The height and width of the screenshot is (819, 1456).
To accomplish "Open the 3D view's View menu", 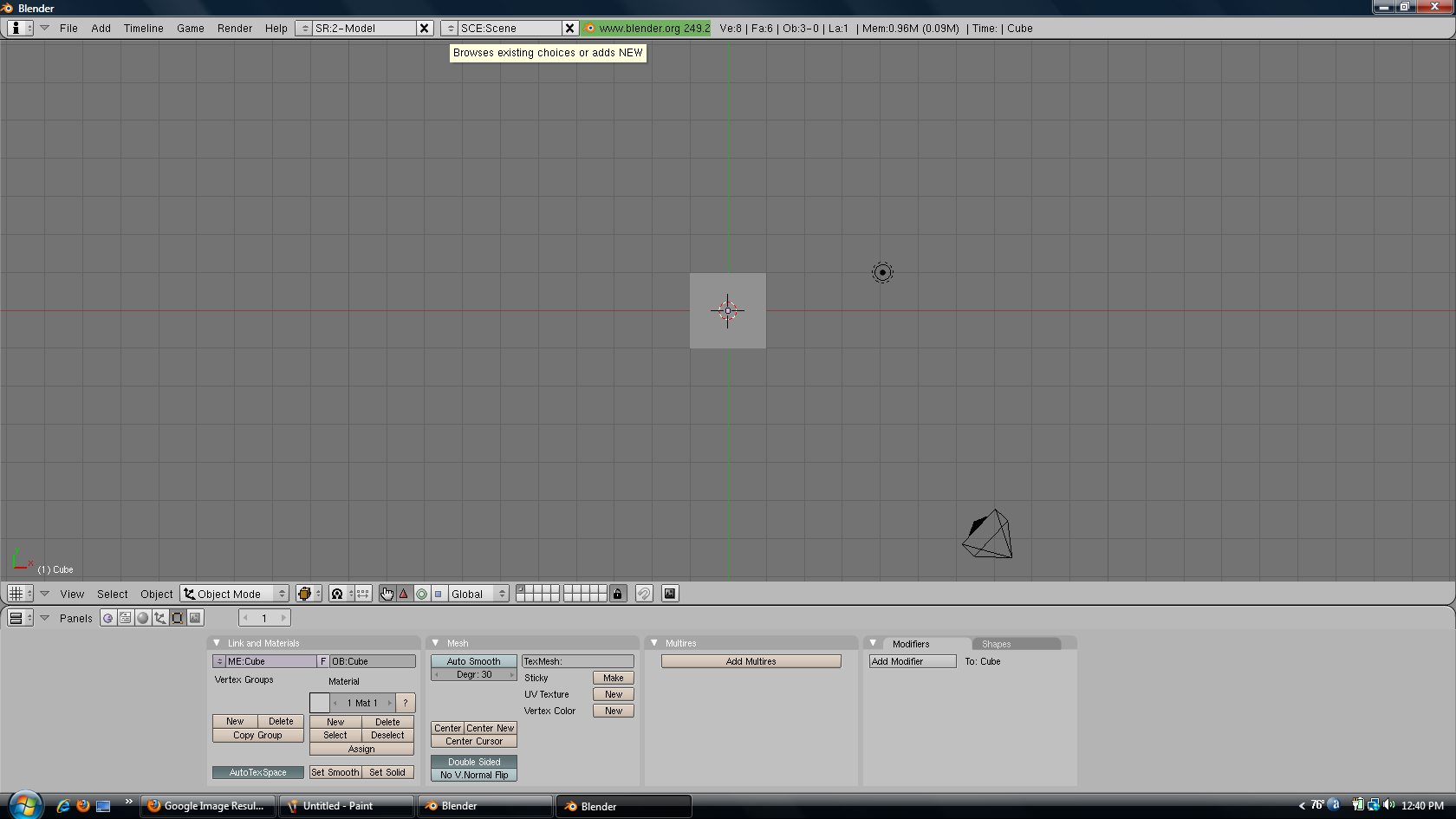I will (x=72, y=594).
